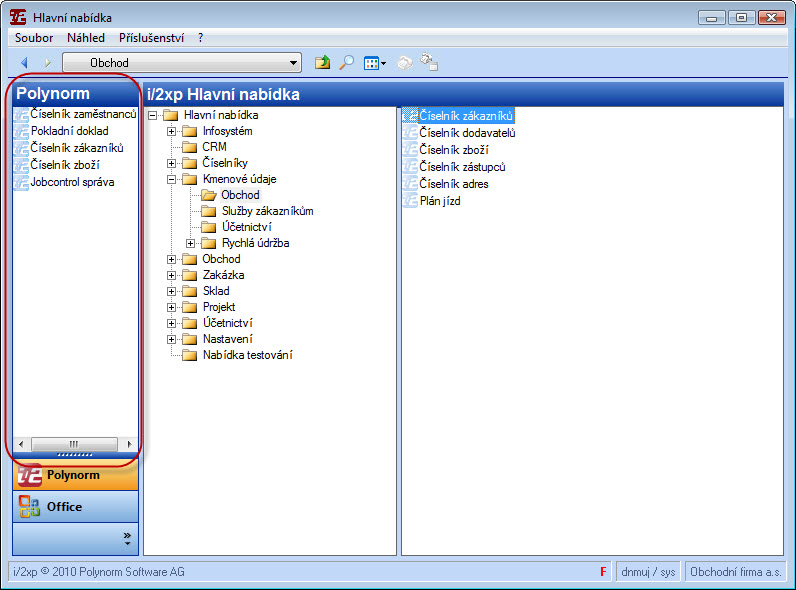Open Jobcontrol správa in Polynorm sidebar
This screenshot has height=590, width=796.
pos(72,182)
